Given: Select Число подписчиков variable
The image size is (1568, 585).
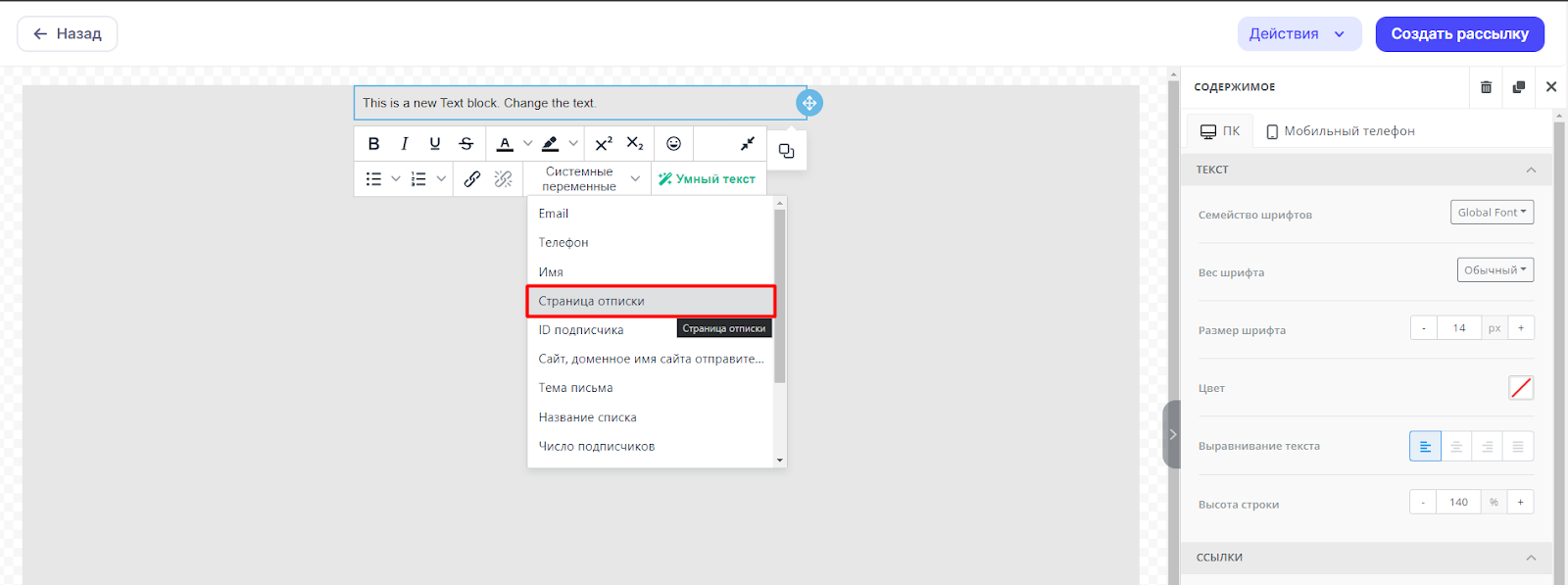Looking at the screenshot, I should coord(651,446).
